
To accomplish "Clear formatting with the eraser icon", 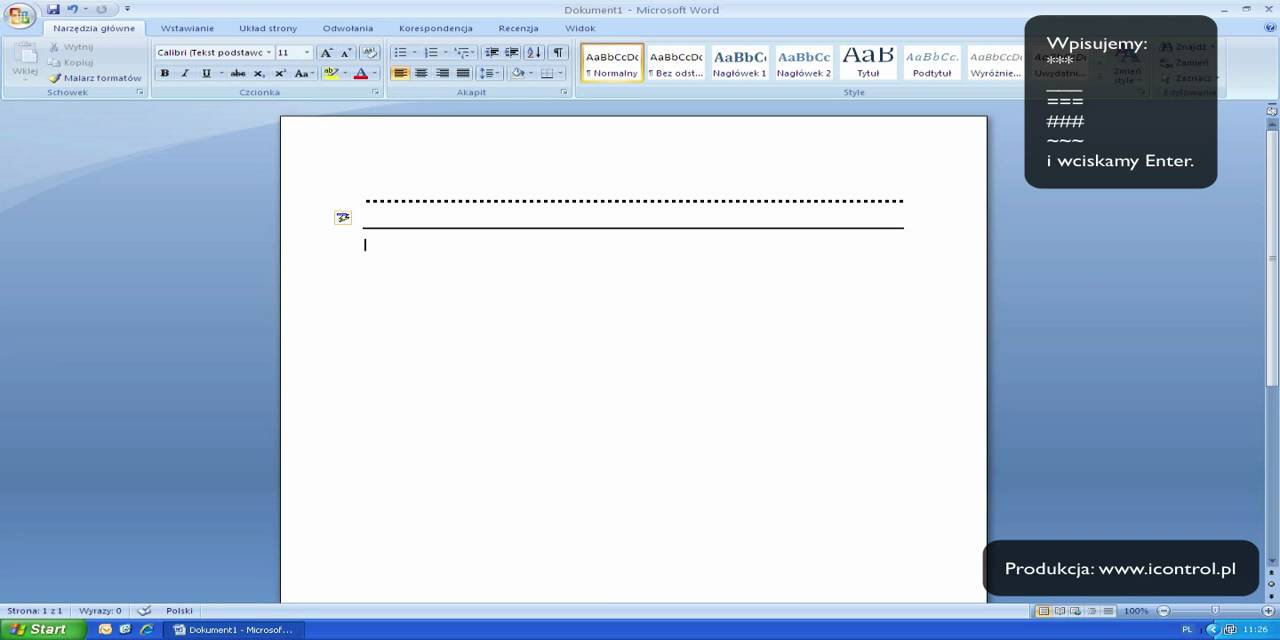I will [x=369, y=53].
